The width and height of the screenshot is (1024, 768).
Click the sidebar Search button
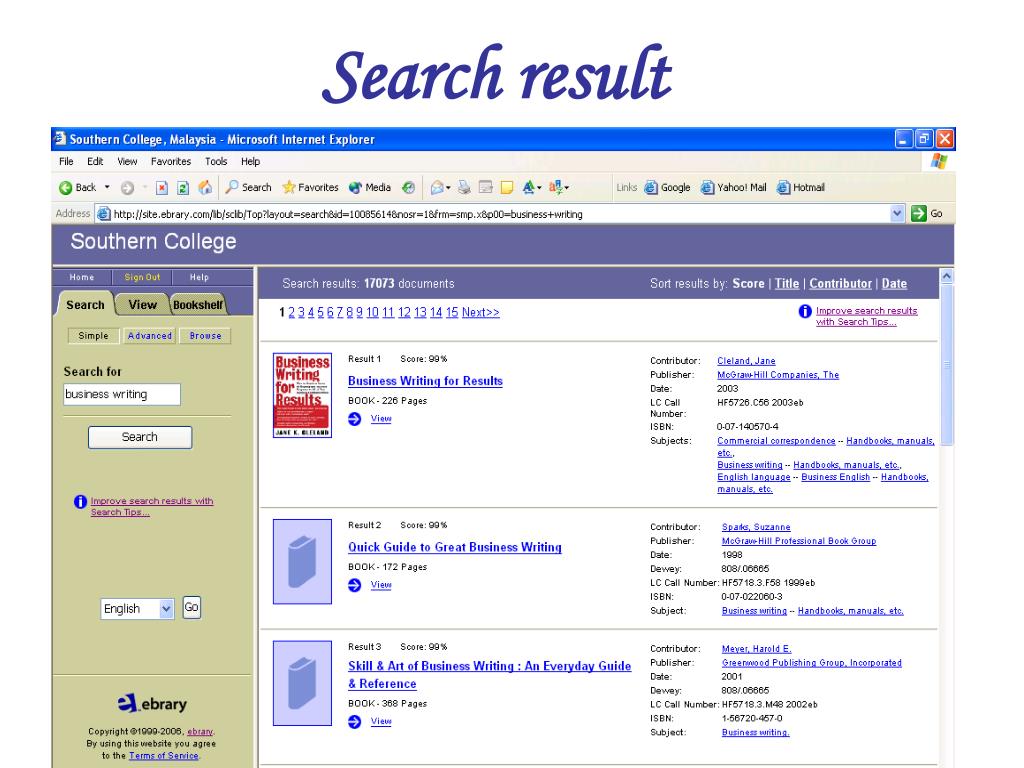pyautogui.click(x=140, y=437)
